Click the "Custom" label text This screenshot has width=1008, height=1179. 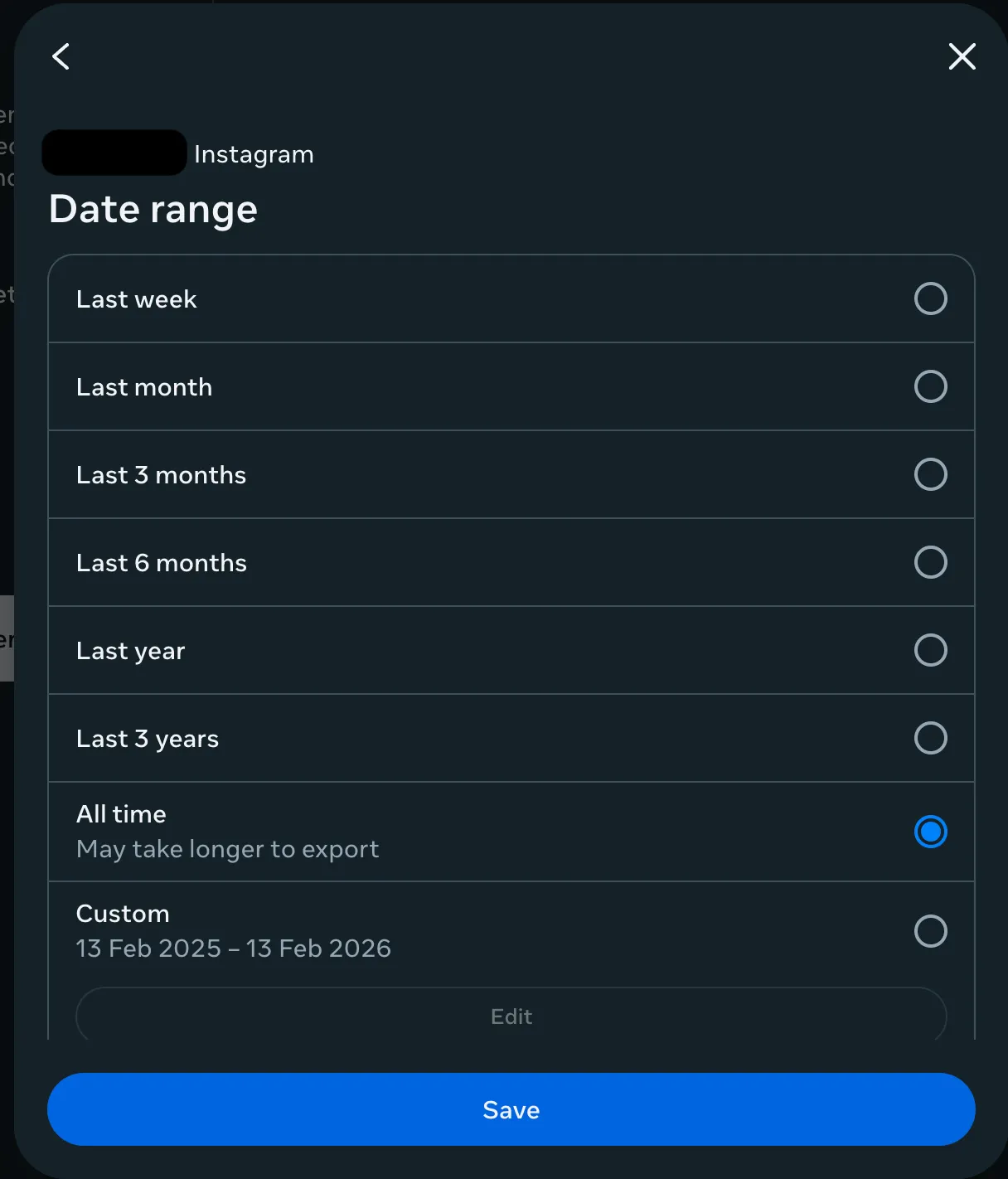123,914
